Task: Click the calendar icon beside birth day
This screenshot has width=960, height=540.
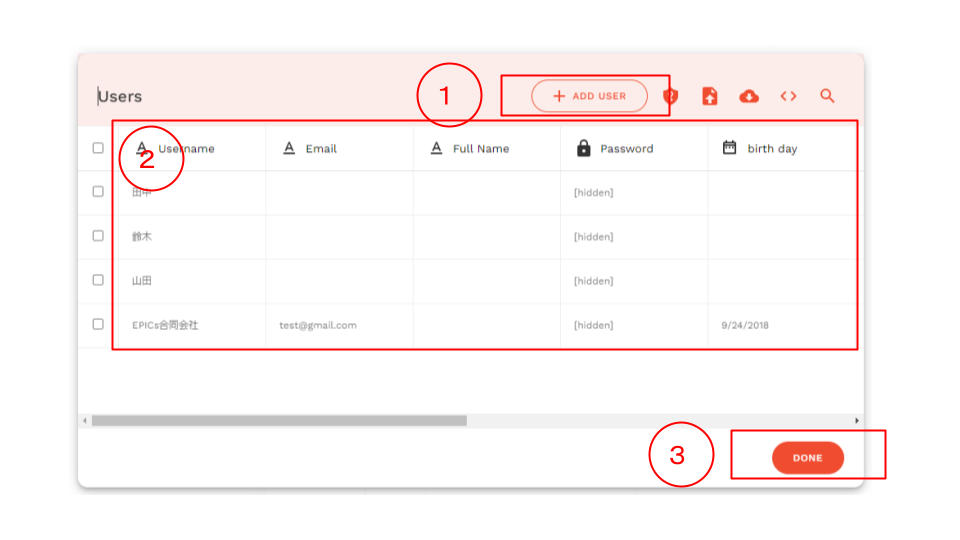Action: point(729,147)
